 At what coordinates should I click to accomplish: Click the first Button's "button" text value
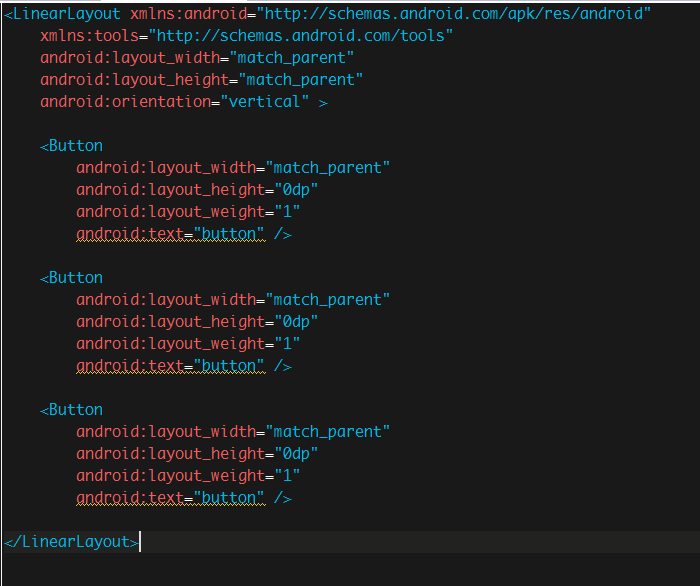pos(229,234)
